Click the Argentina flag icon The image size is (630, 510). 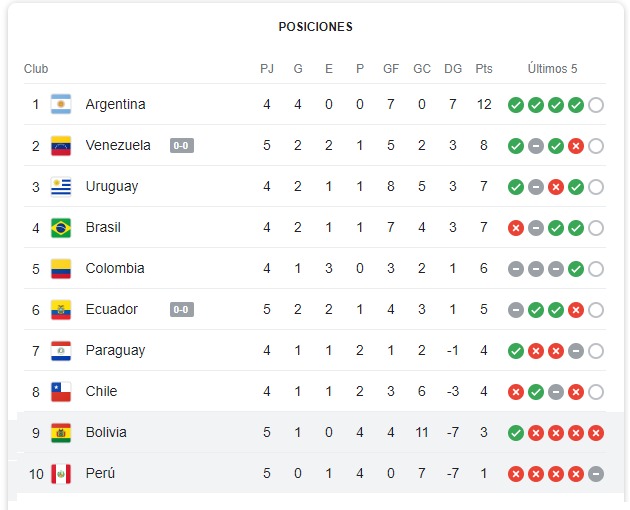click(61, 104)
